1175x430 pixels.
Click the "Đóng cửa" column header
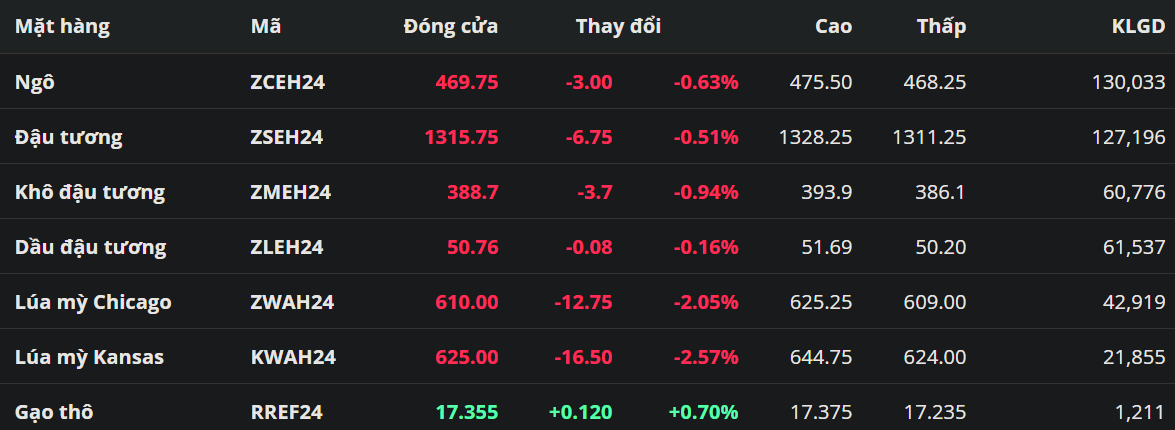(450, 27)
